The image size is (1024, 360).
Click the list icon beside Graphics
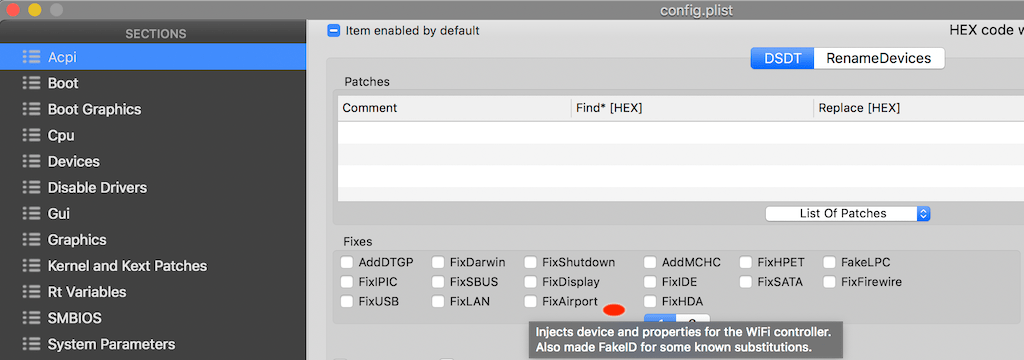[31, 240]
